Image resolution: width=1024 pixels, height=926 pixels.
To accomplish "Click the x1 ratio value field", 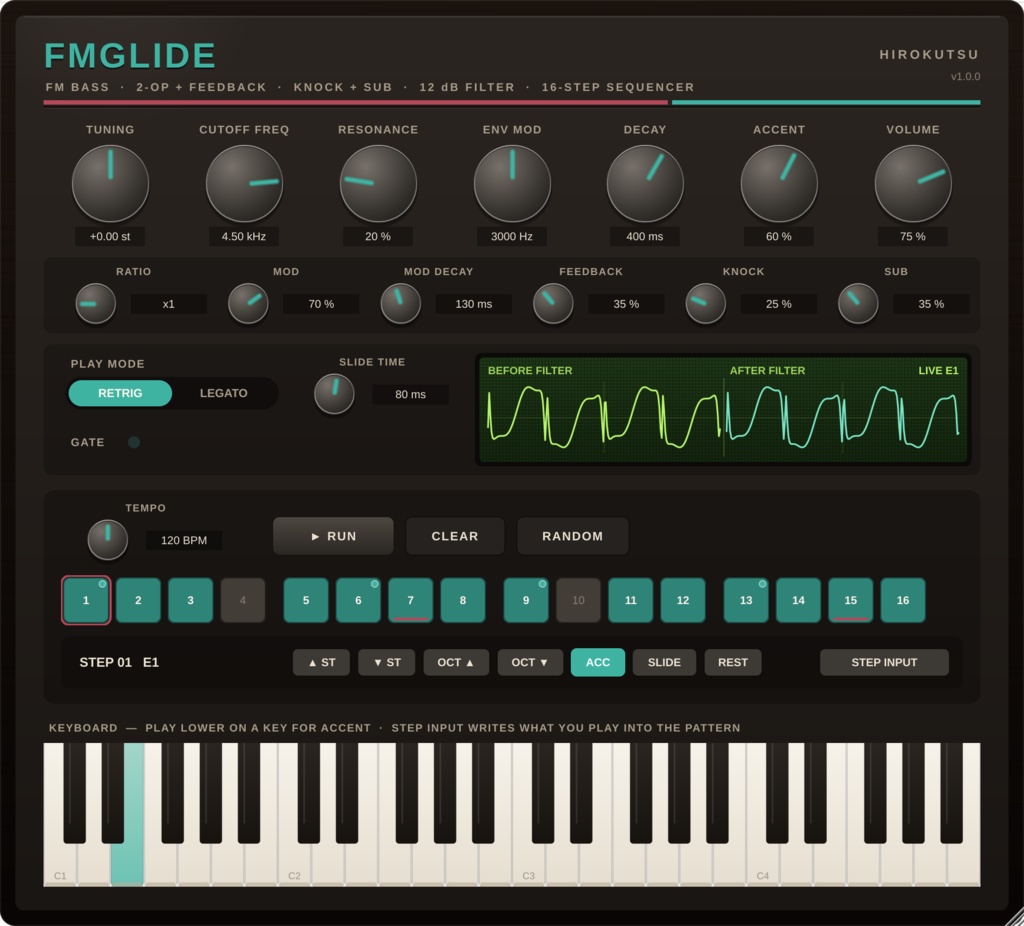I will click(x=168, y=304).
